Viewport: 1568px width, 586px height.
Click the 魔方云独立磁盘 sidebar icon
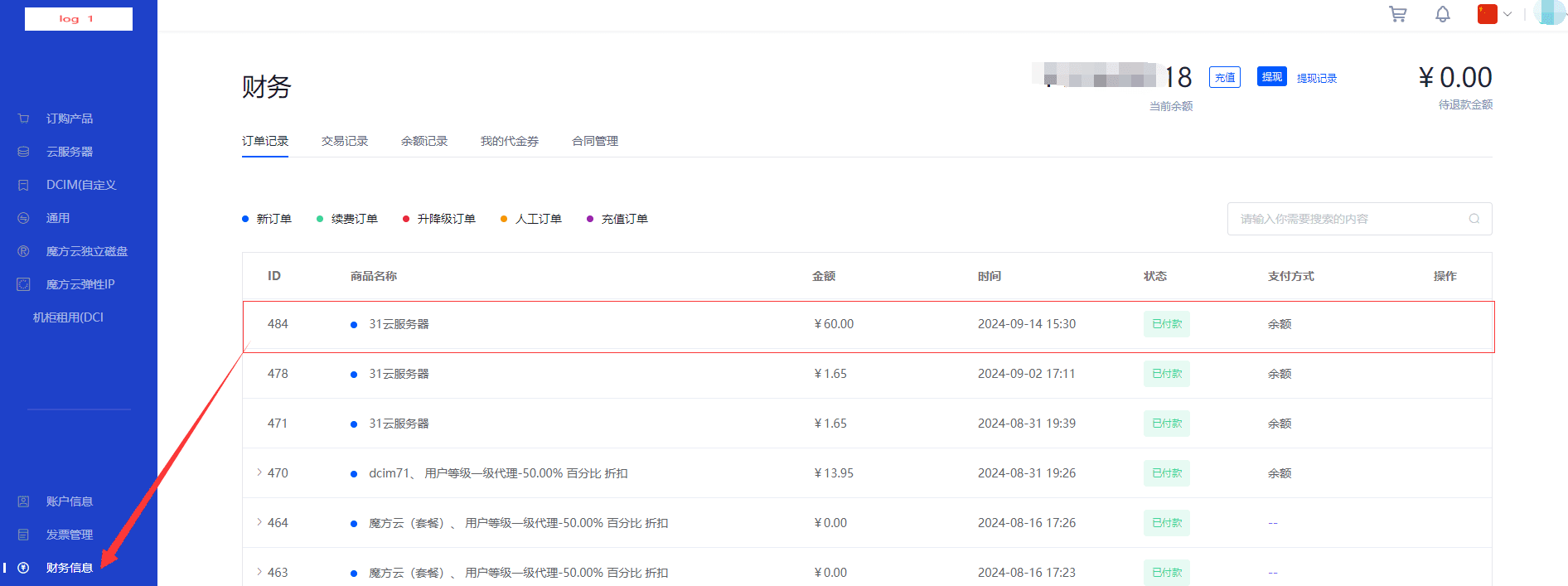(x=23, y=251)
